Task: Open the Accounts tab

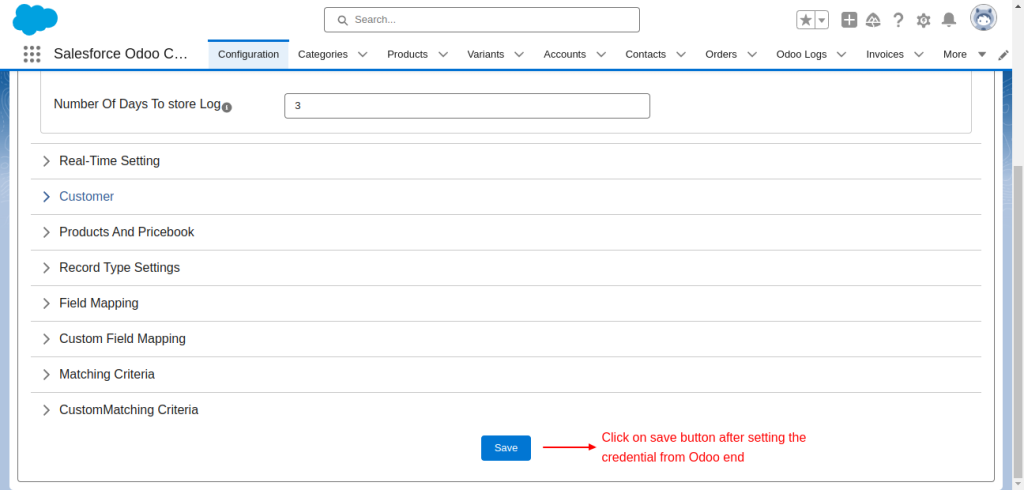Action: pos(564,54)
